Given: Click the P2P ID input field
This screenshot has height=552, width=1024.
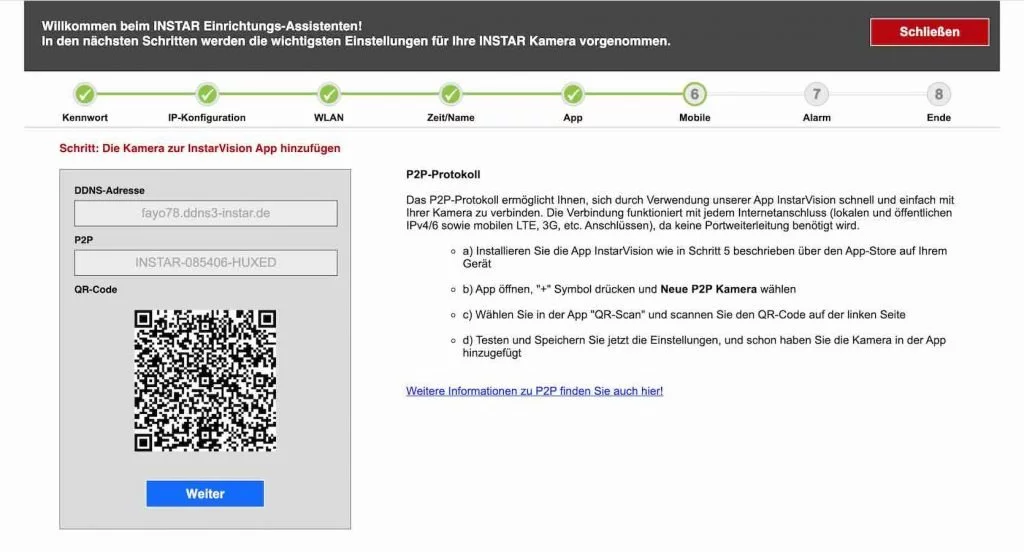Looking at the screenshot, I should [206, 263].
